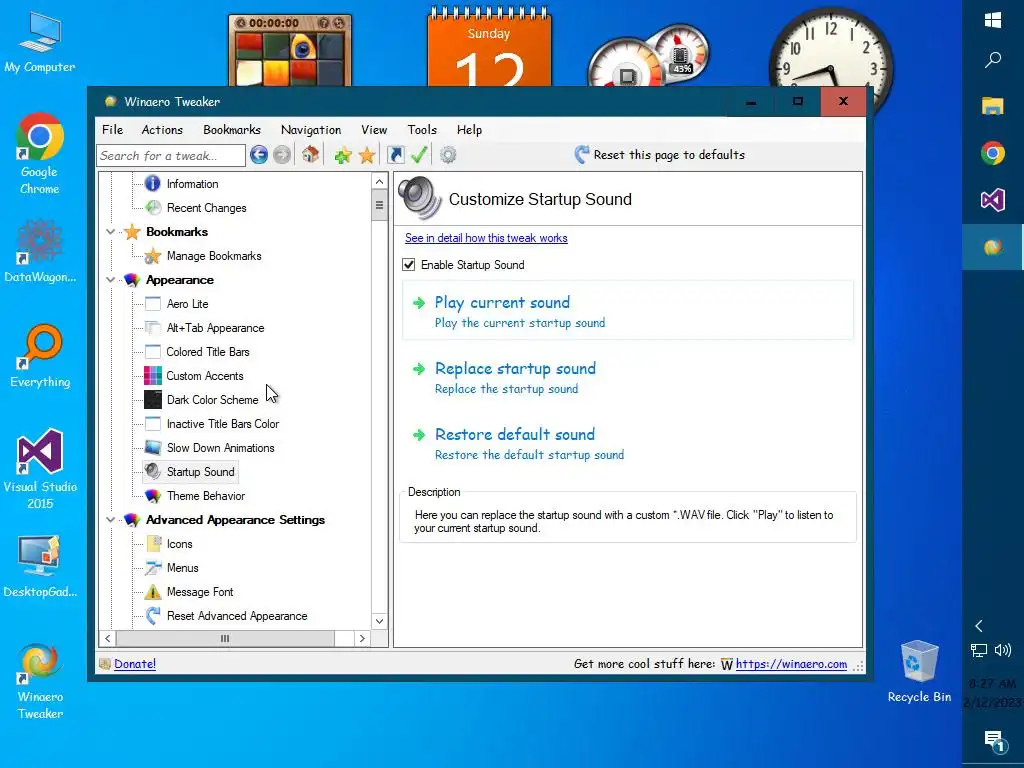Click the horizontal scrollbar right arrow

coord(362,639)
